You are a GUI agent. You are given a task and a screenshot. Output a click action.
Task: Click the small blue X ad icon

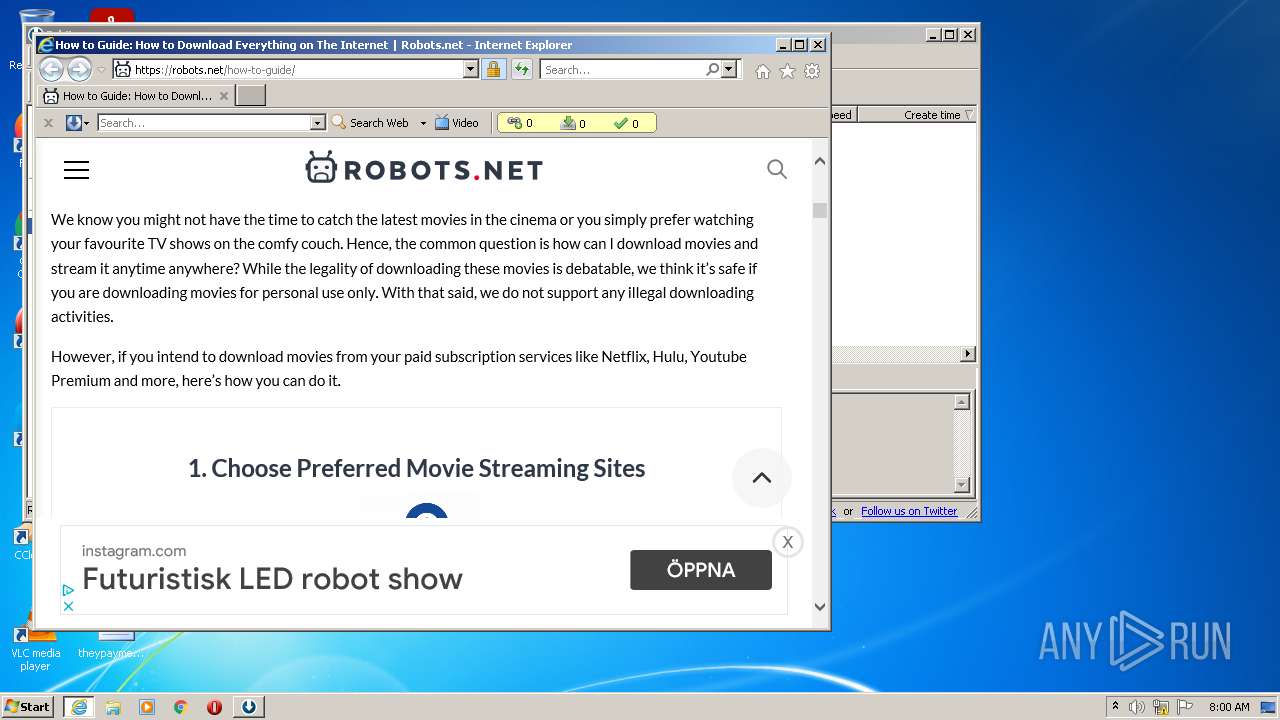(68, 606)
